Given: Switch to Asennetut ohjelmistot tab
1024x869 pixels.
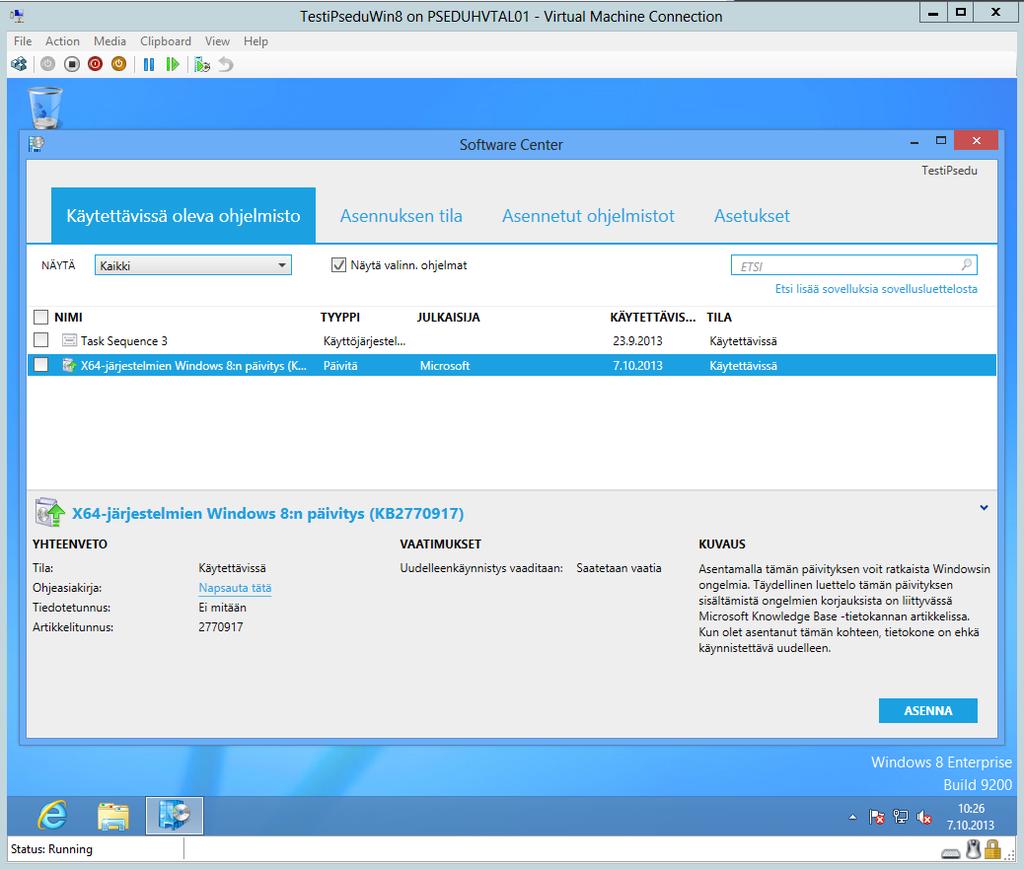Looking at the screenshot, I should click(x=588, y=215).
